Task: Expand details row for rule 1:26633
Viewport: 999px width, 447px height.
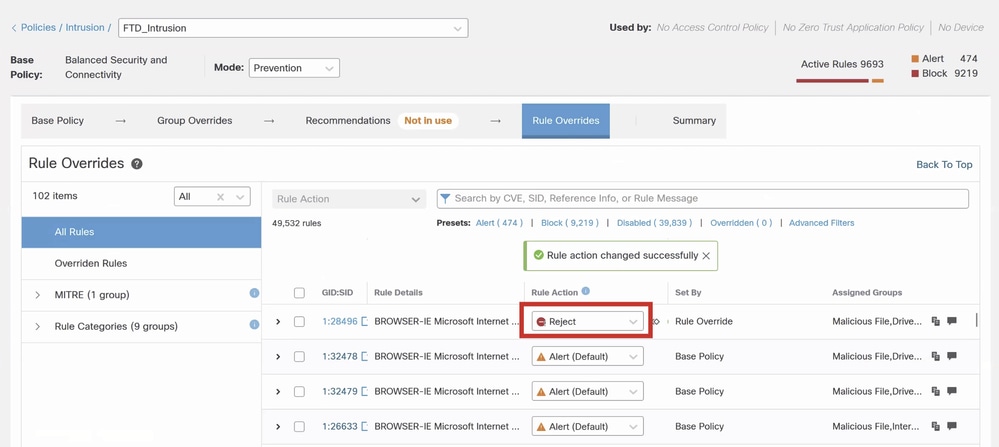Action: (278, 427)
